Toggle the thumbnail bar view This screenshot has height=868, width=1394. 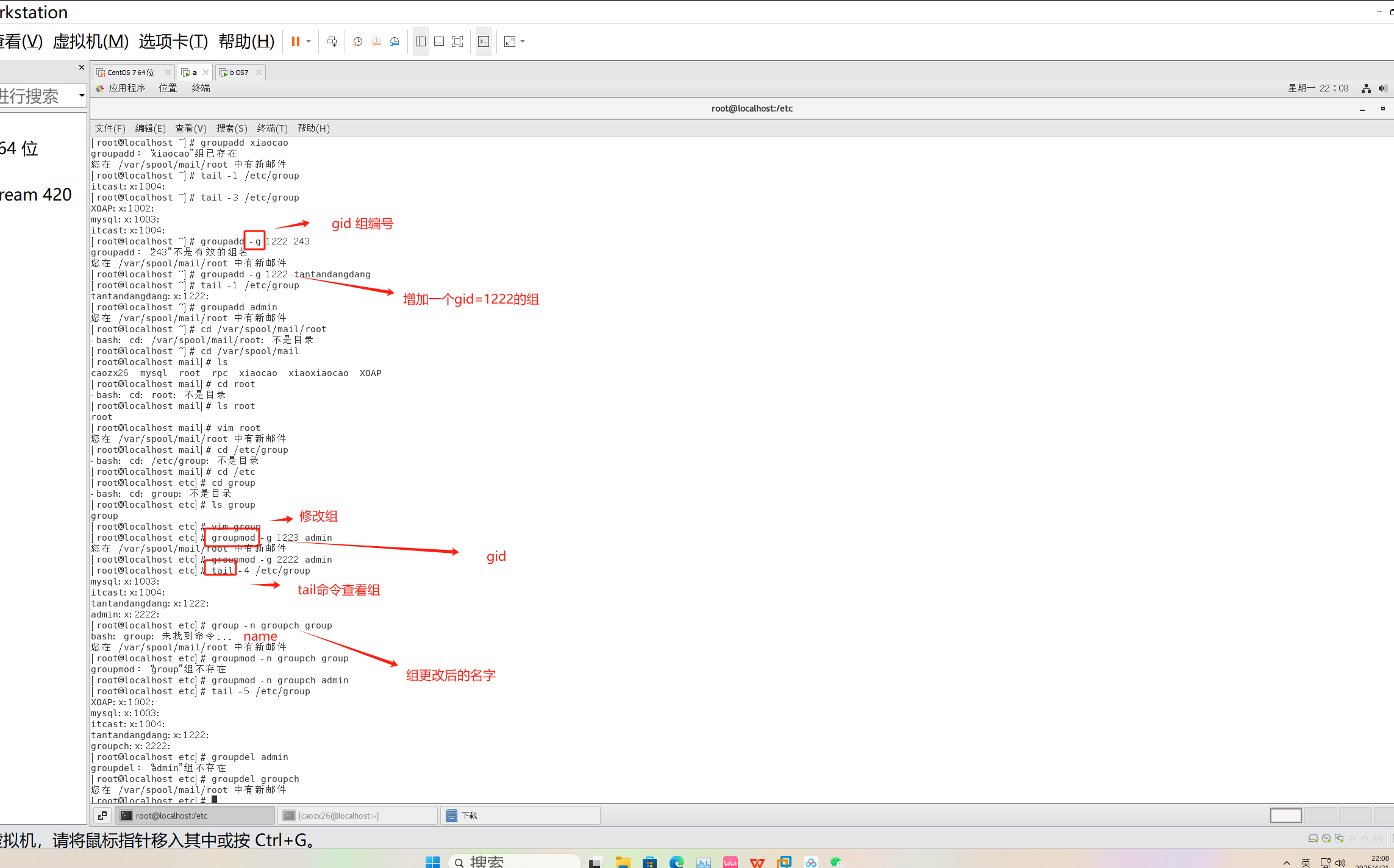439,41
